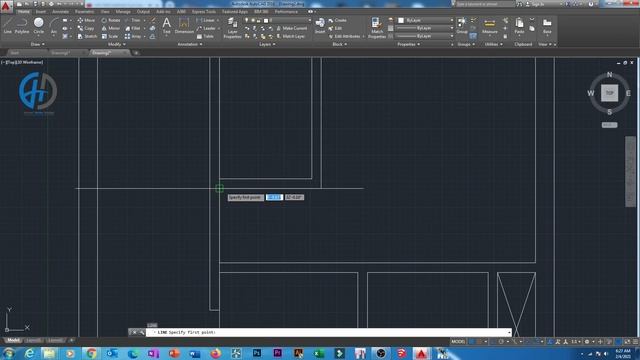Click the Mirror tool
The height and width of the screenshot is (360, 640).
pyautogui.click(x=111, y=28)
